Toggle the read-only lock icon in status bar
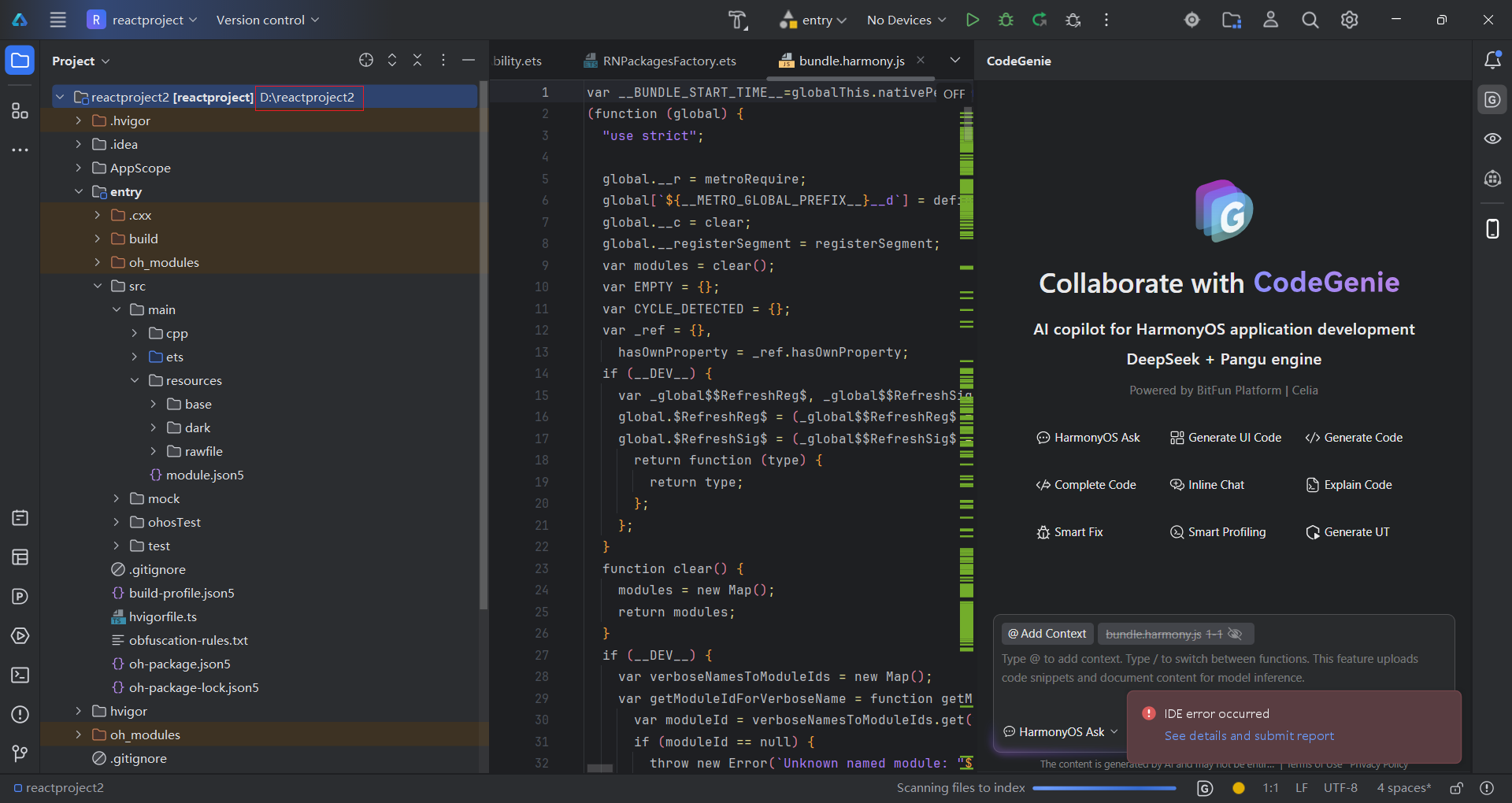The width and height of the screenshot is (1512, 803). coord(1457,788)
